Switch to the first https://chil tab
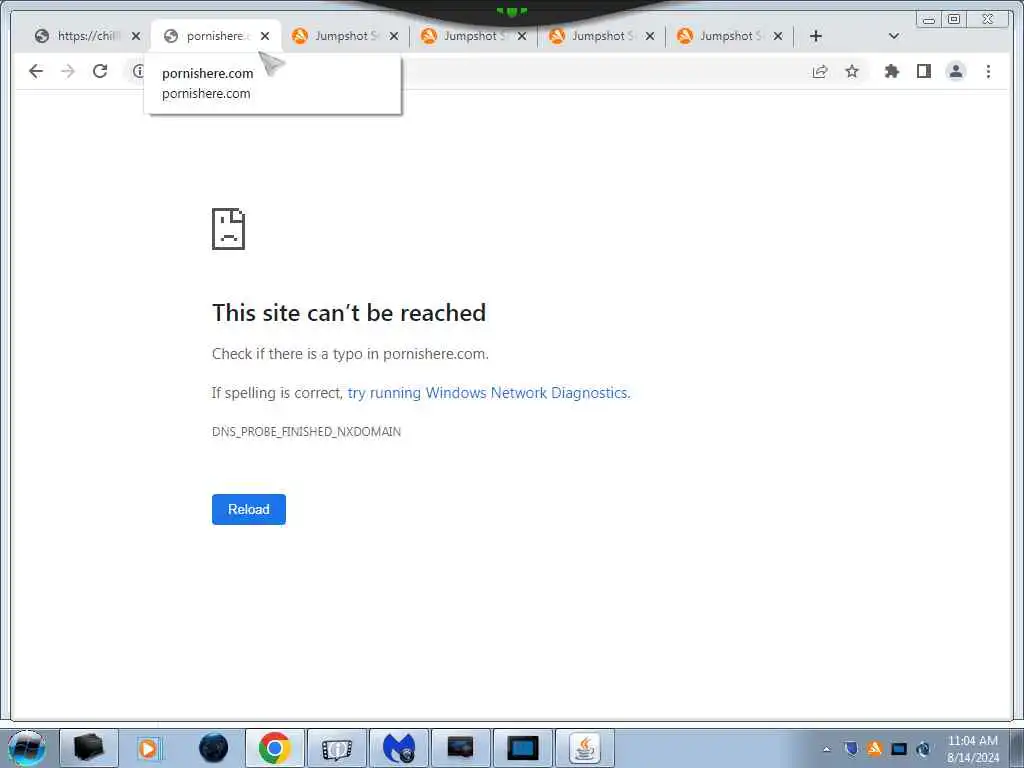 (79, 36)
